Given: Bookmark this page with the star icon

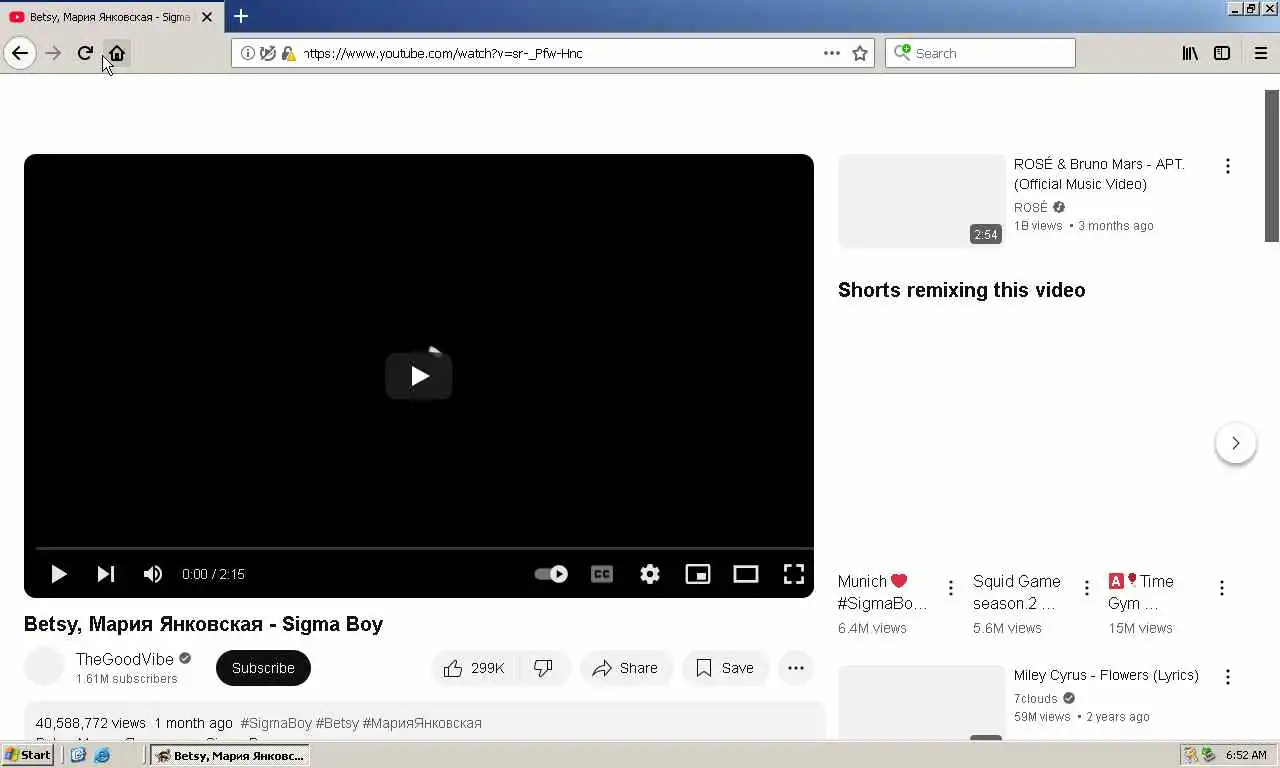Looking at the screenshot, I should [x=860, y=53].
